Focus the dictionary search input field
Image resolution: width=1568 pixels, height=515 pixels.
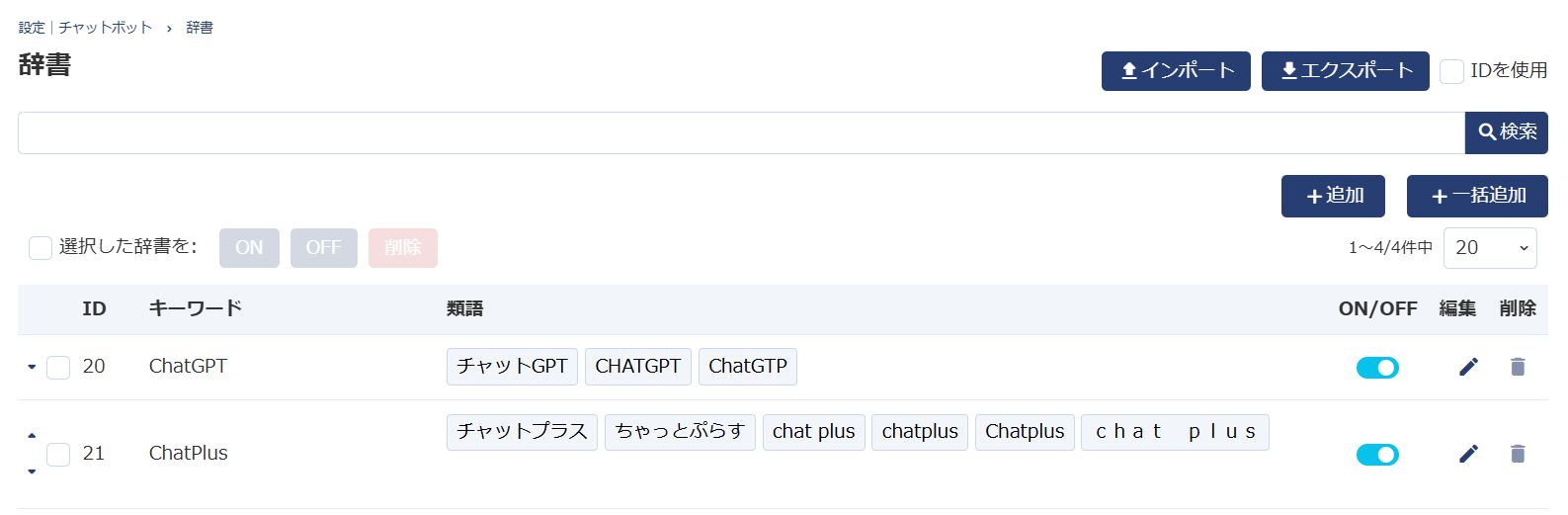[x=740, y=132]
